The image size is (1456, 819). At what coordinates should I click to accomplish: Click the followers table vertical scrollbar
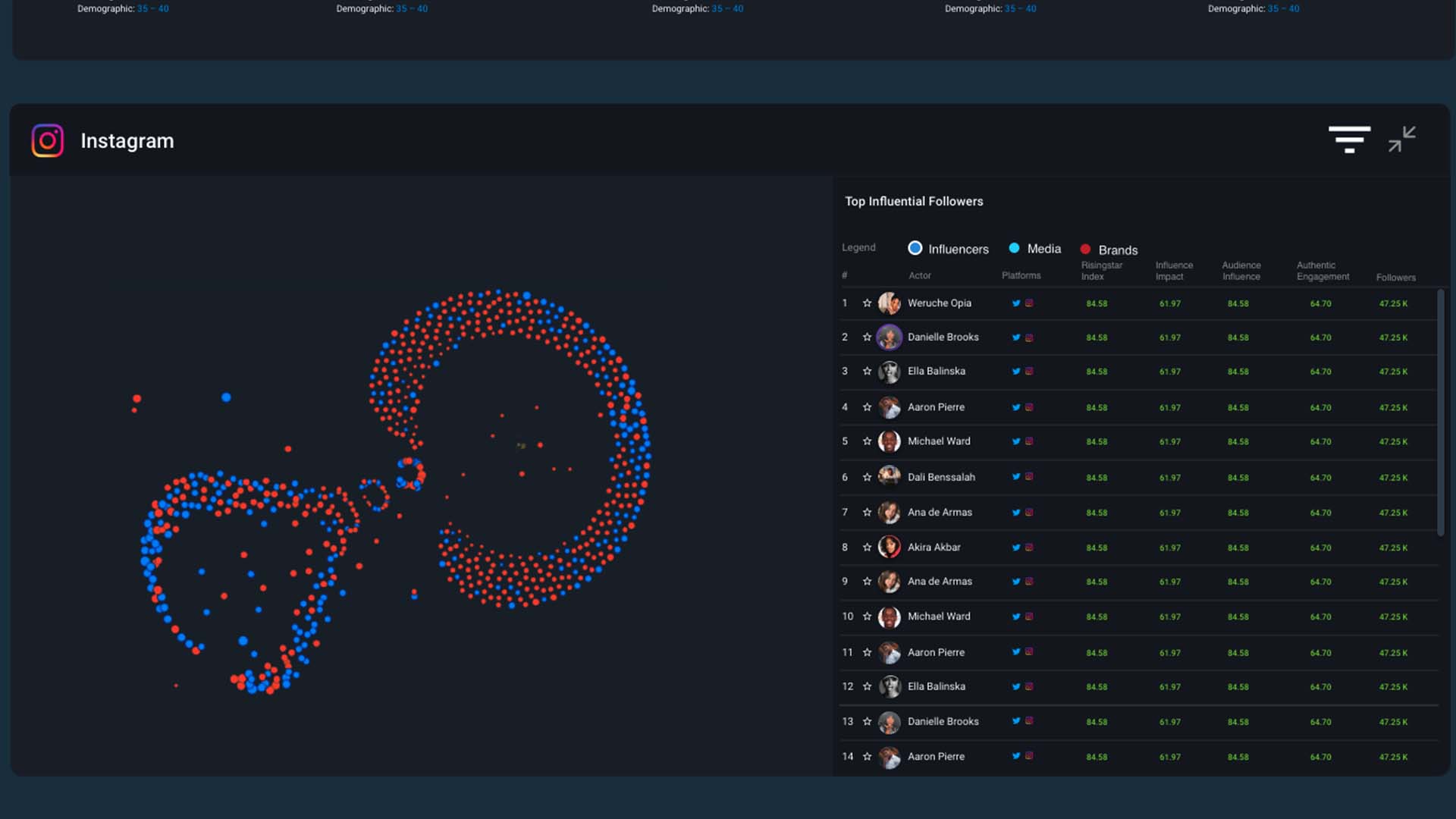click(x=1440, y=413)
